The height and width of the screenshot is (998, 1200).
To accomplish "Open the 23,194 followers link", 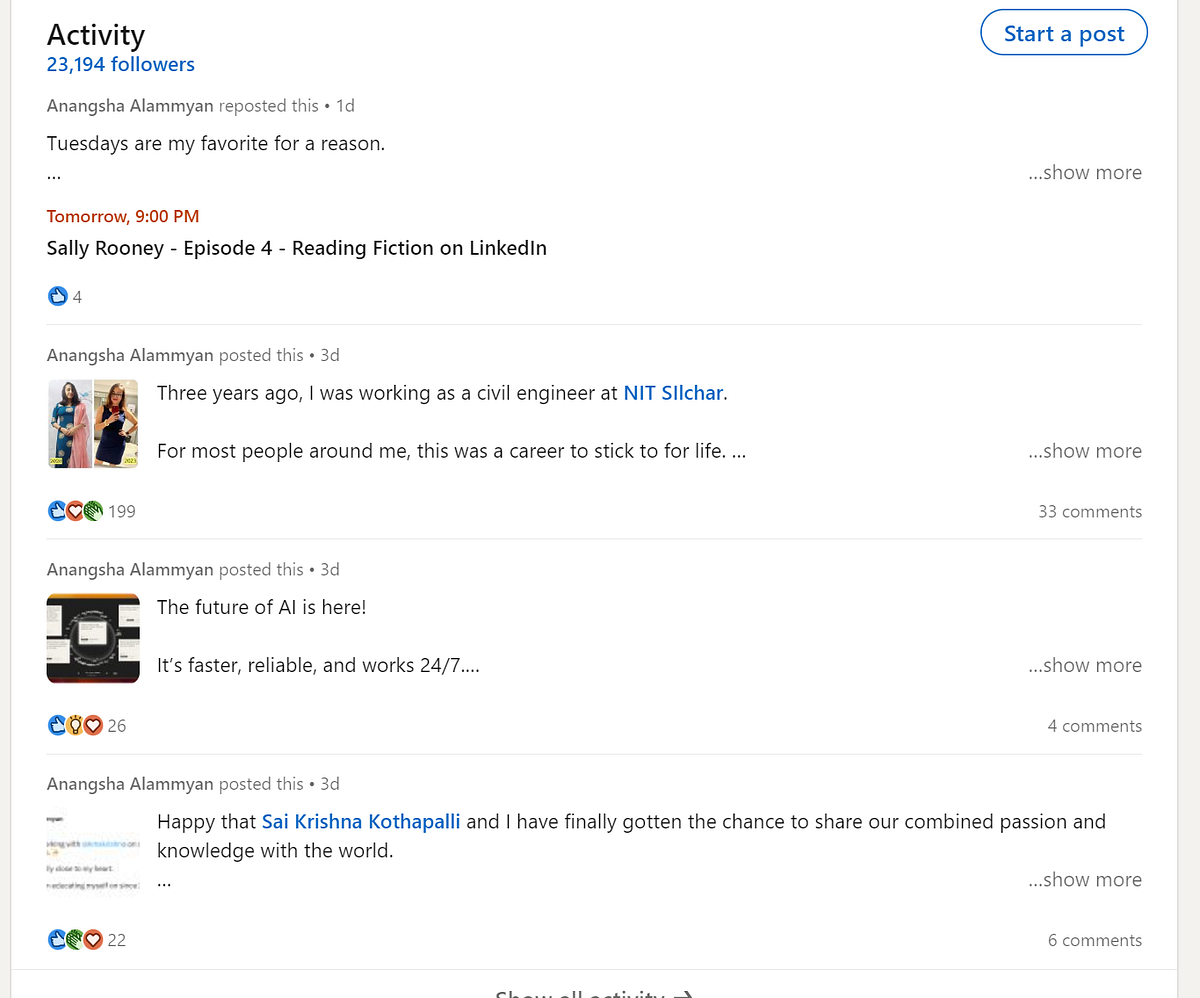I will tap(120, 65).
